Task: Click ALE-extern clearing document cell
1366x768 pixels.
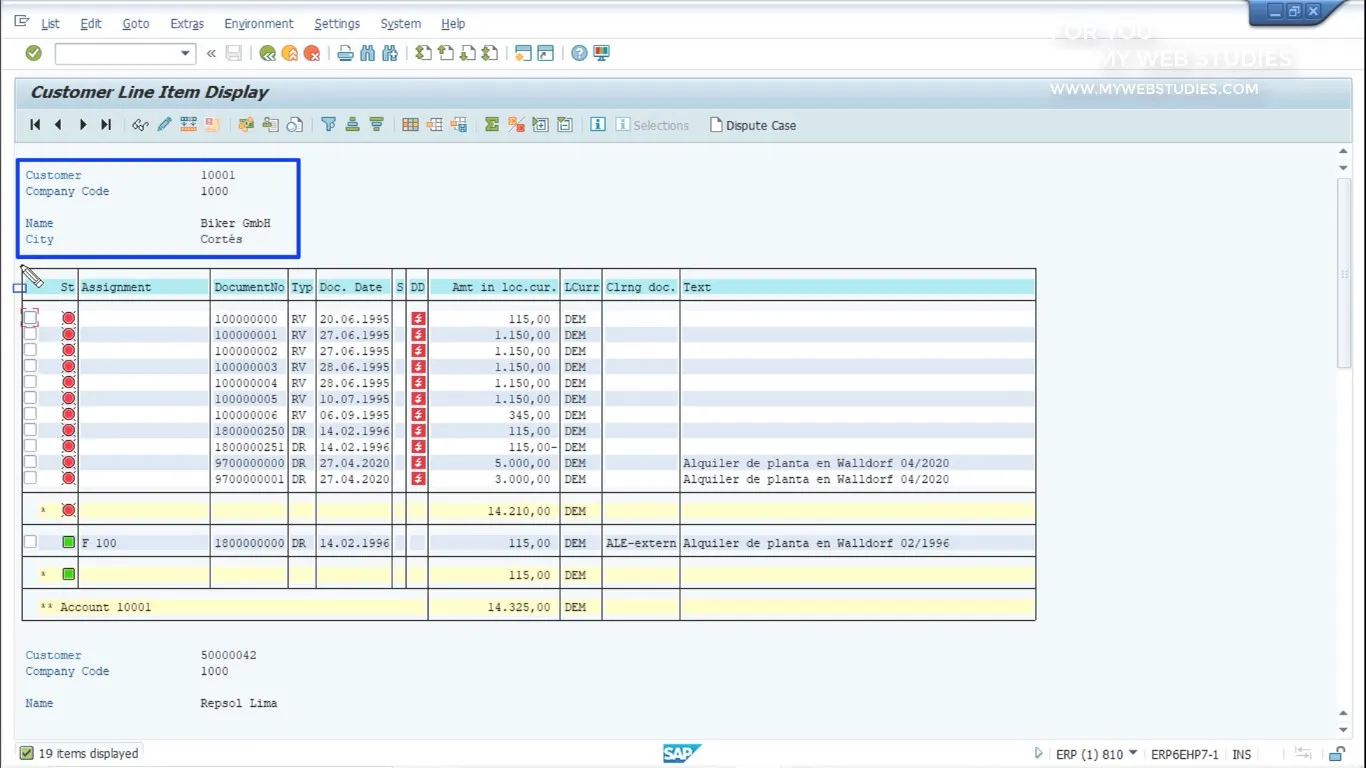Action: point(641,543)
